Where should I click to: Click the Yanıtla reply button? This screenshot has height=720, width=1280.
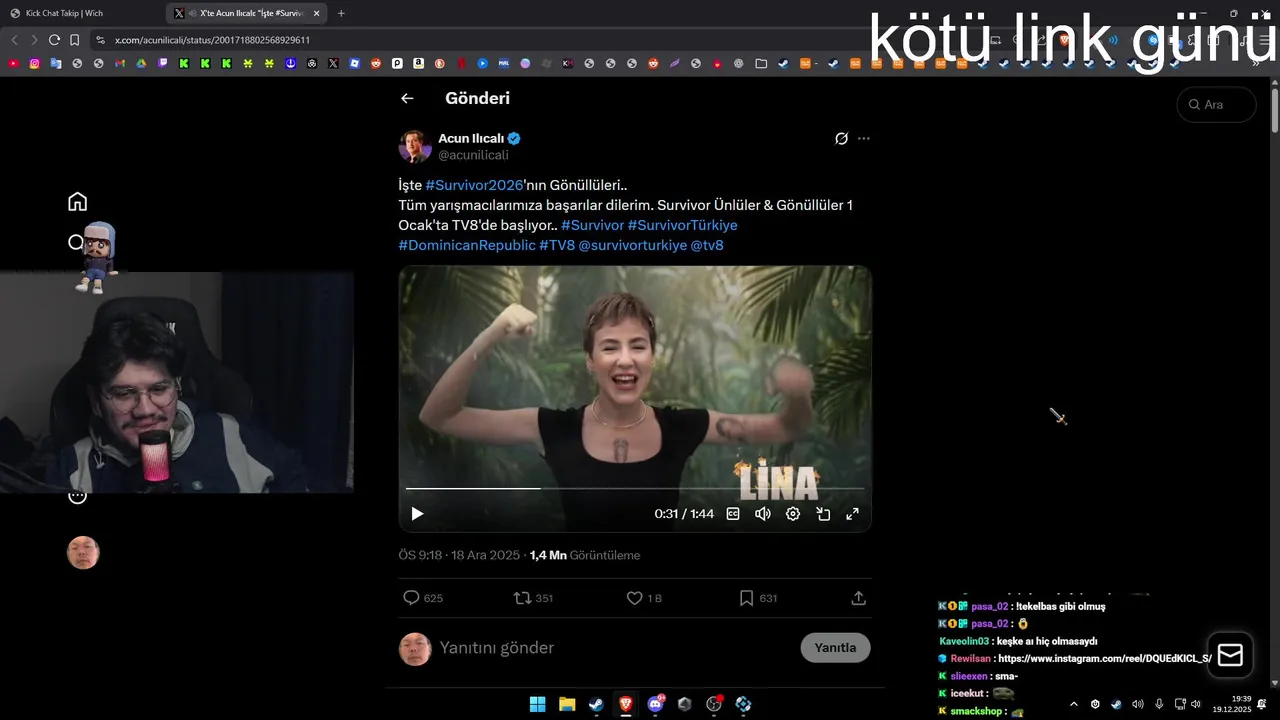tap(835, 648)
